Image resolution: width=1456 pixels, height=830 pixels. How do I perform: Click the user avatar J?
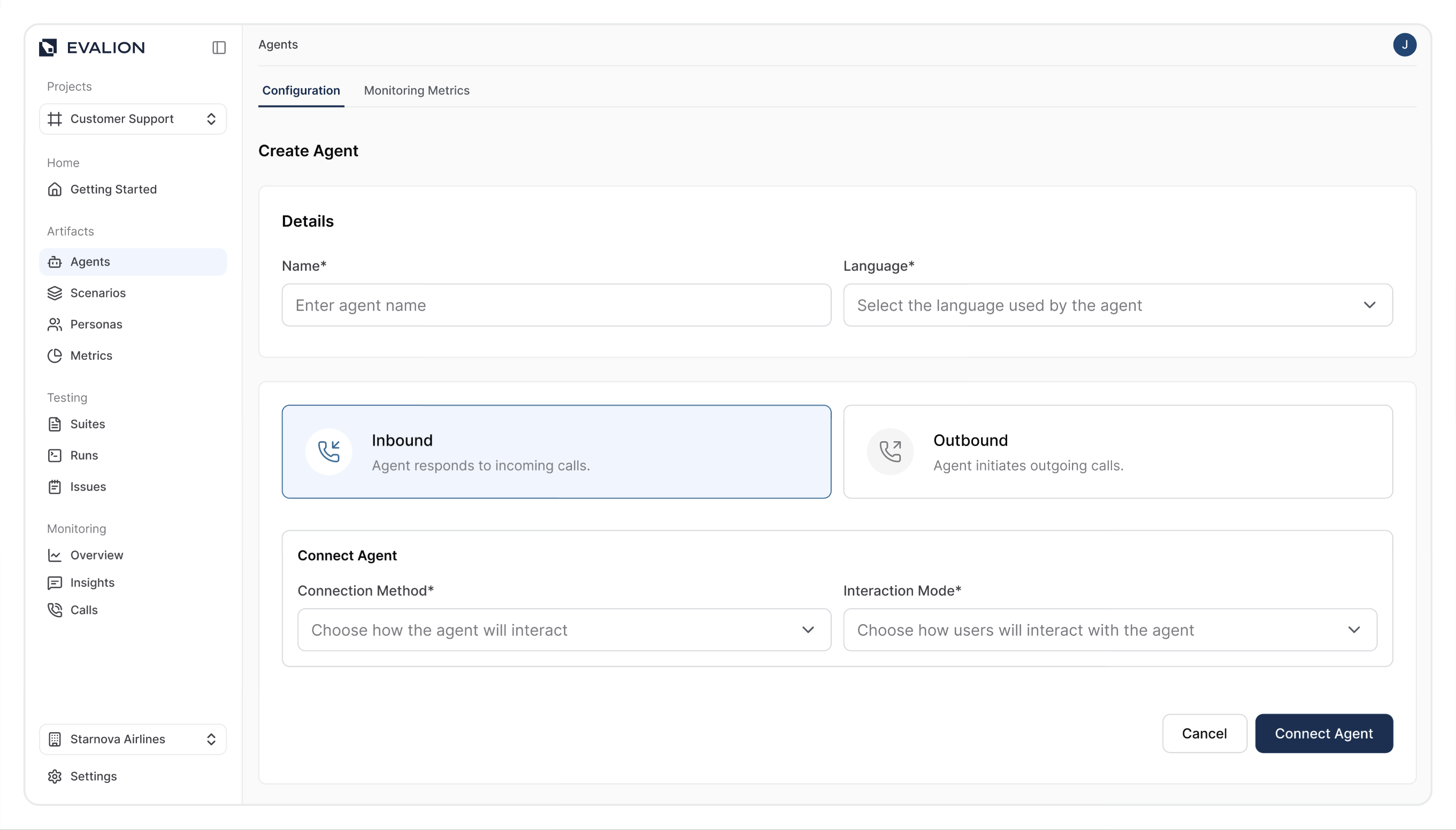click(1404, 44)
